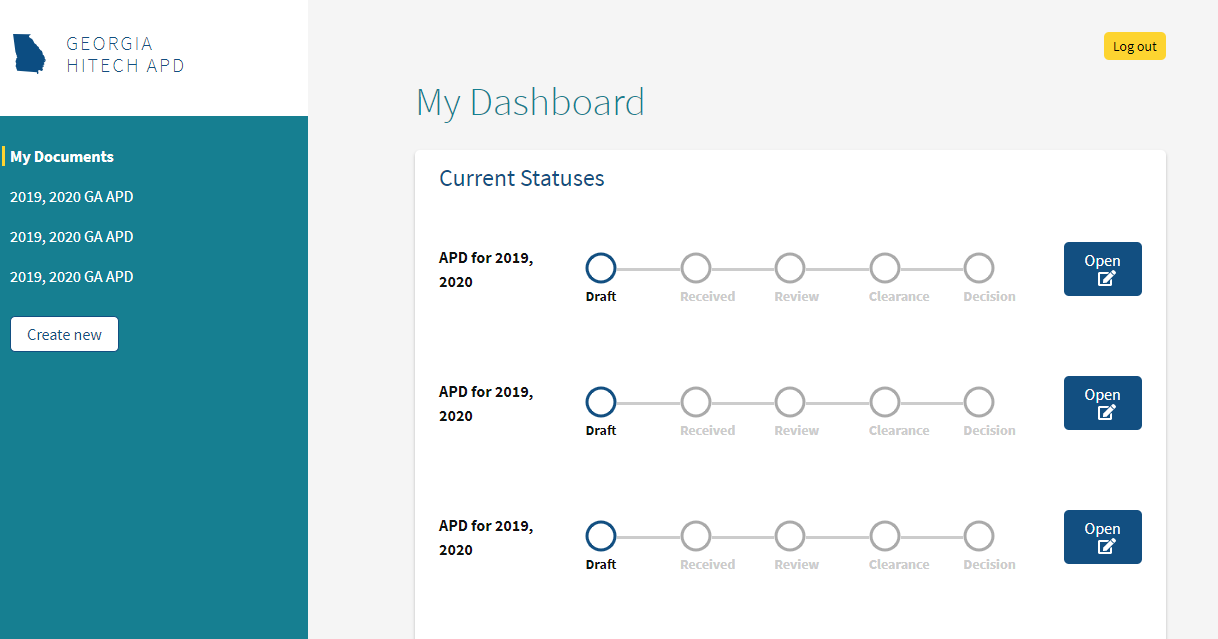Click the edit pencil icon on the third Open button
Screen dimensions: 1218x639
point(1104,545)
